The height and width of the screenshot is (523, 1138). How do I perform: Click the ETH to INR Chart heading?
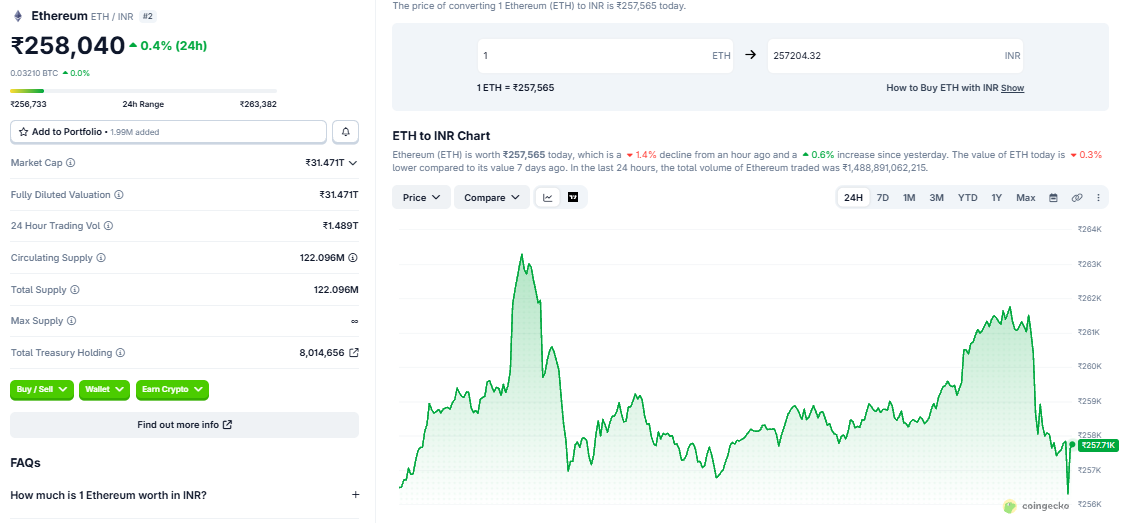click(441, 136)
